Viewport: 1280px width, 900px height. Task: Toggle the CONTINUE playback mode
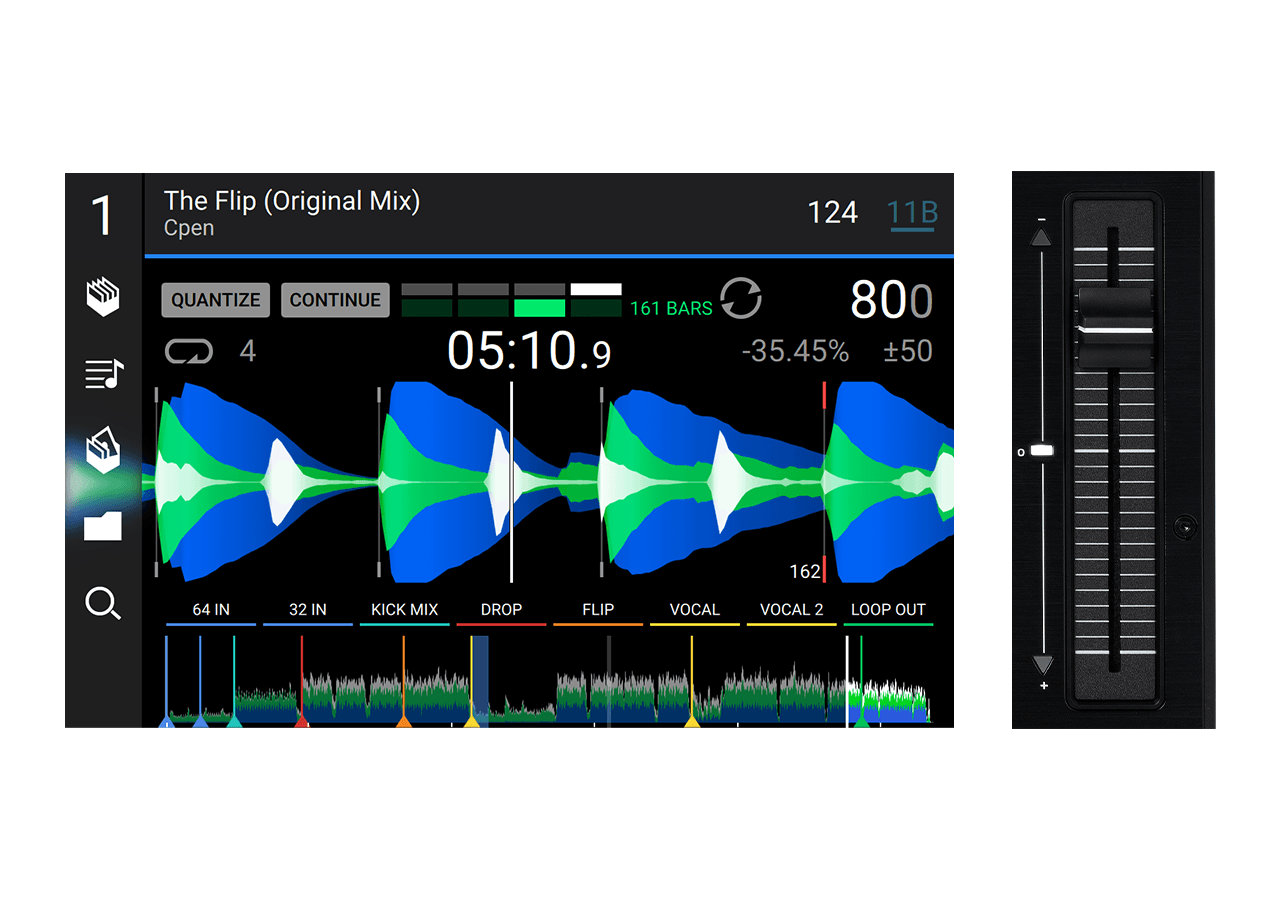click(x=335, y=300)
